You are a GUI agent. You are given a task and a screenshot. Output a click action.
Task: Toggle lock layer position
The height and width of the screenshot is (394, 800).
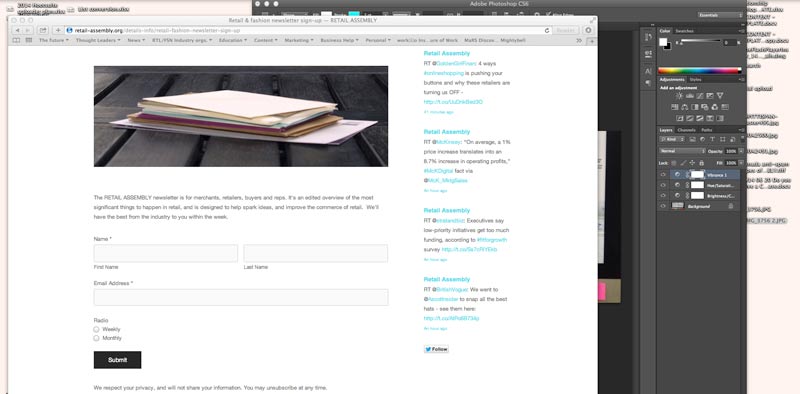692,163
